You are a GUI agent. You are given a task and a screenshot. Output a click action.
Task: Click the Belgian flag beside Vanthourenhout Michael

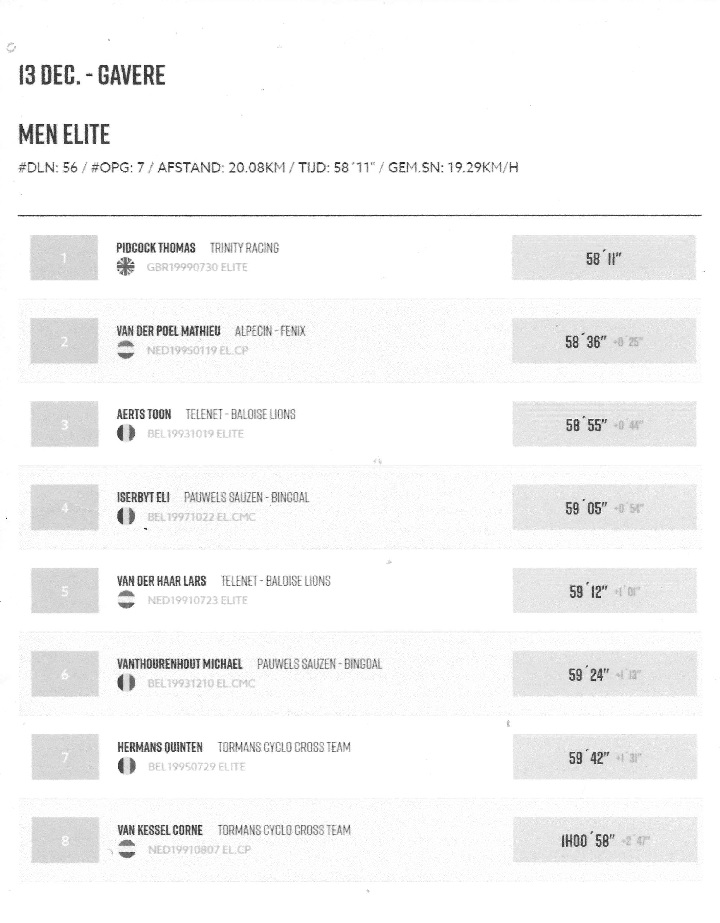tap(126, 683)
